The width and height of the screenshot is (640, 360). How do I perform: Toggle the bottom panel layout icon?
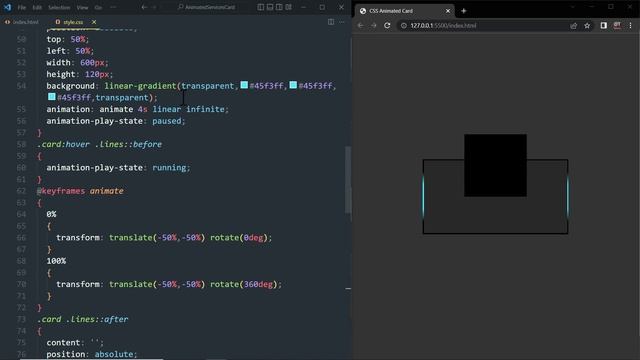[x=270, y=7]
